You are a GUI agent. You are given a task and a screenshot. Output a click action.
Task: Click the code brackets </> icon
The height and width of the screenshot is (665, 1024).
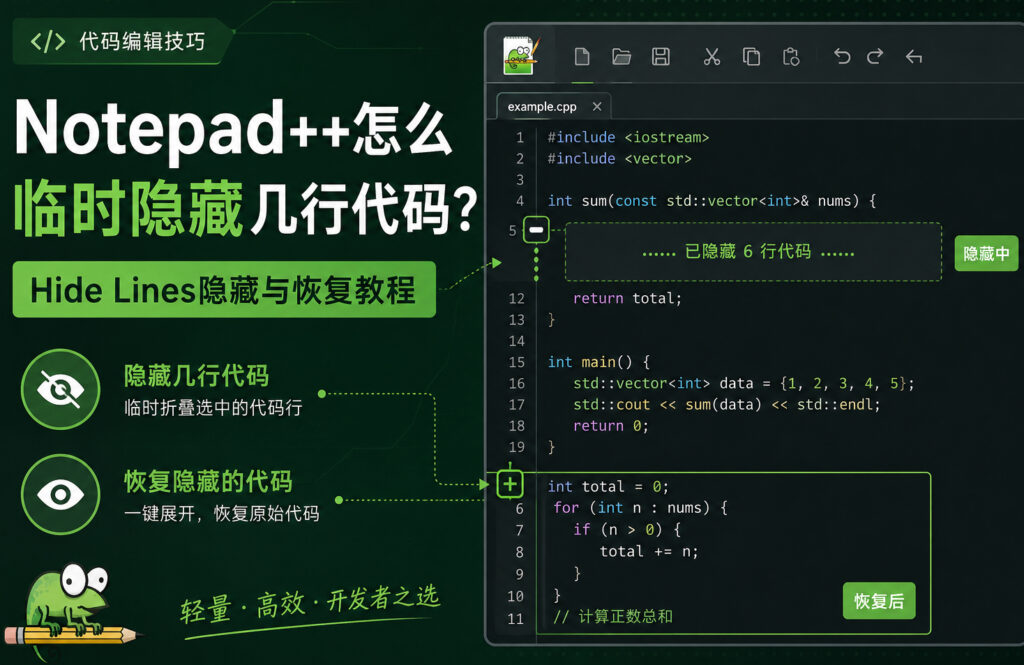(48, 41)
